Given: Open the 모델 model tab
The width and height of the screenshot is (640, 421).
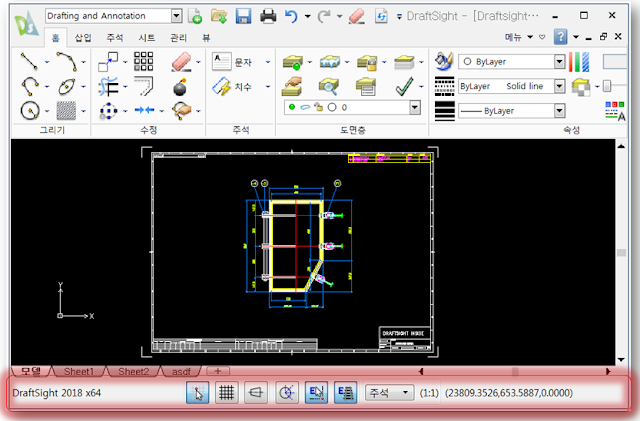Looking at the screenshot, I should 31,372.
